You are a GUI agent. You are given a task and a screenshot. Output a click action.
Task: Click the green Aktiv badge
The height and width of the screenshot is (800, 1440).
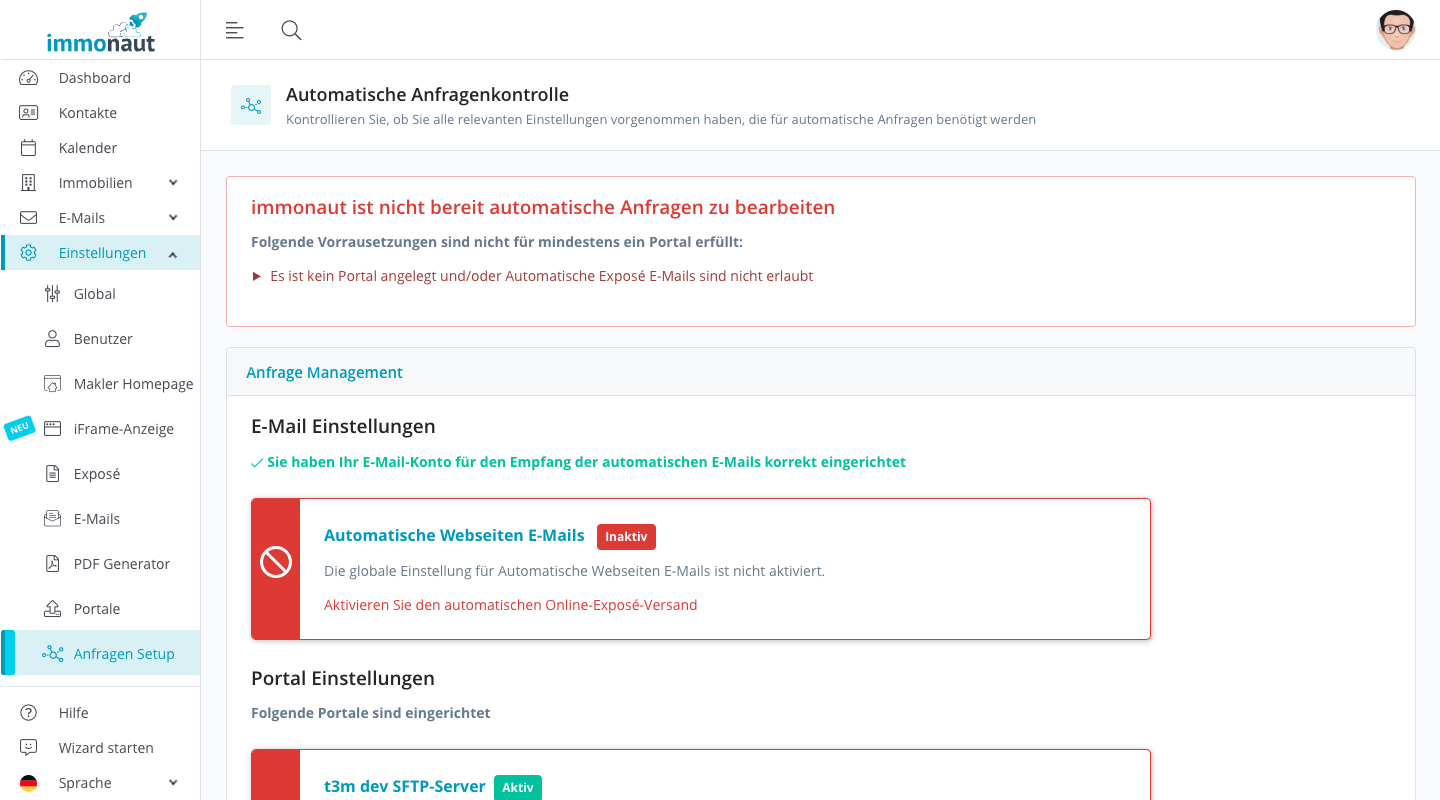click(x=518, y=787)
